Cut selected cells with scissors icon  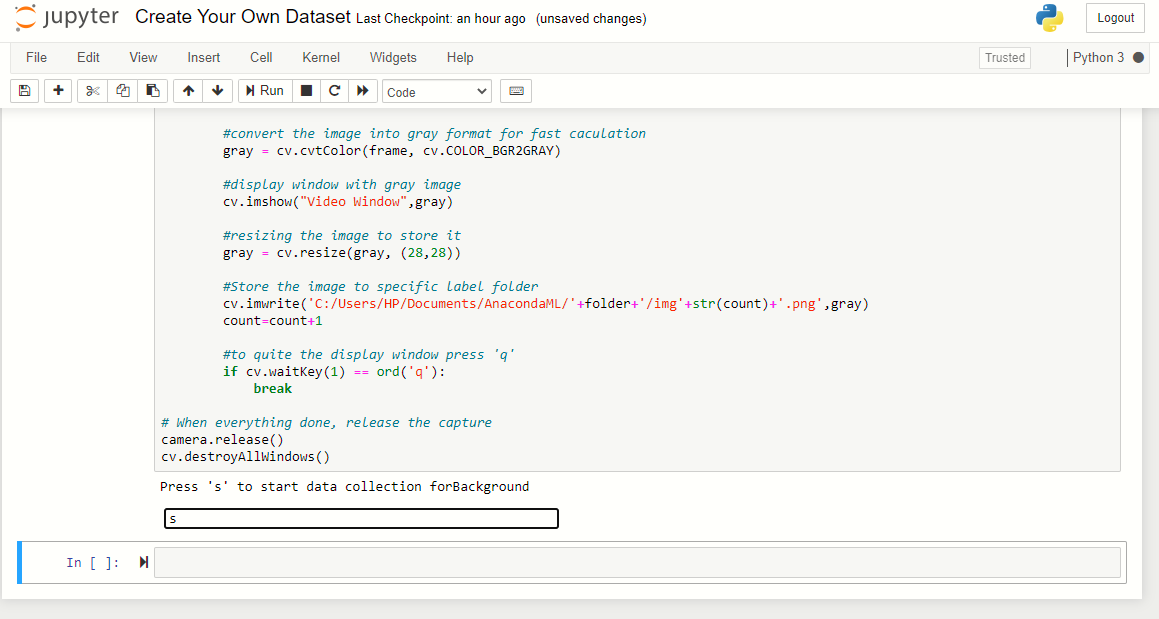click(x=92, y=91)
